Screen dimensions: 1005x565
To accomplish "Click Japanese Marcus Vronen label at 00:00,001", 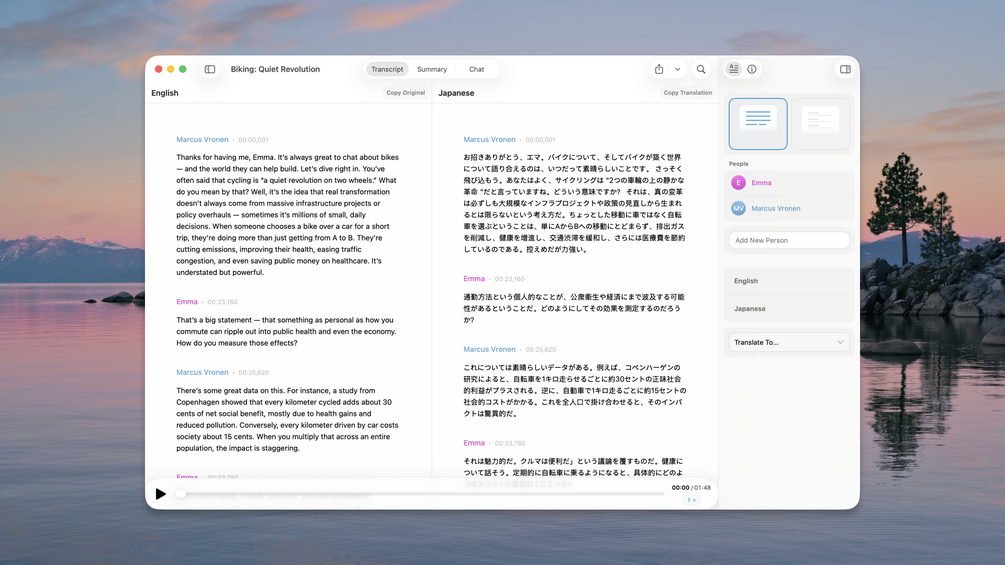I will point(489,140).
